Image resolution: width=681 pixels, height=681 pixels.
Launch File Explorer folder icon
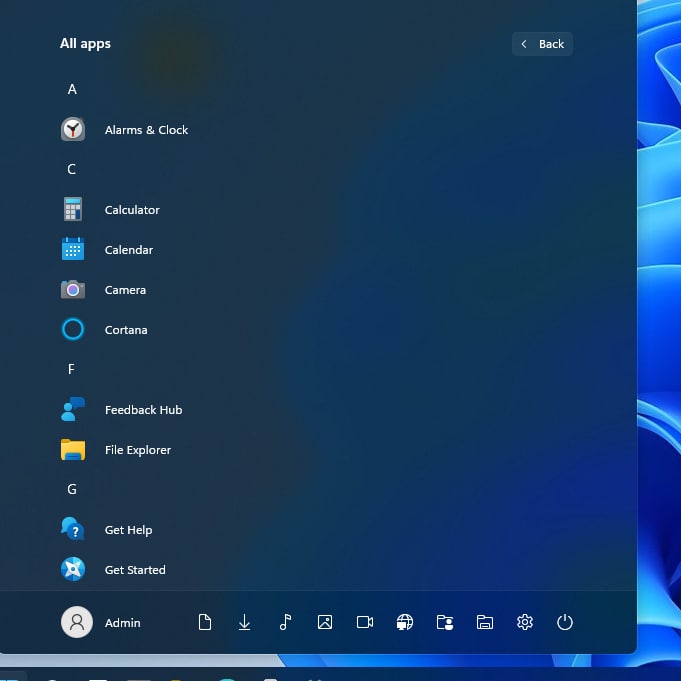tap(73, 450)
